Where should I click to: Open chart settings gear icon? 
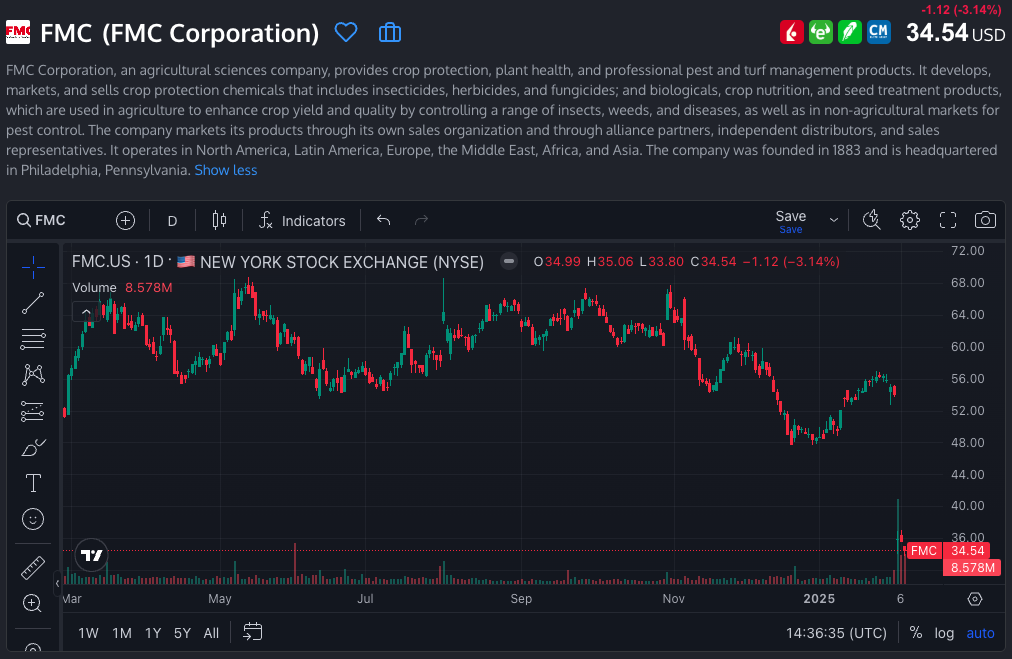coord(910,220)
